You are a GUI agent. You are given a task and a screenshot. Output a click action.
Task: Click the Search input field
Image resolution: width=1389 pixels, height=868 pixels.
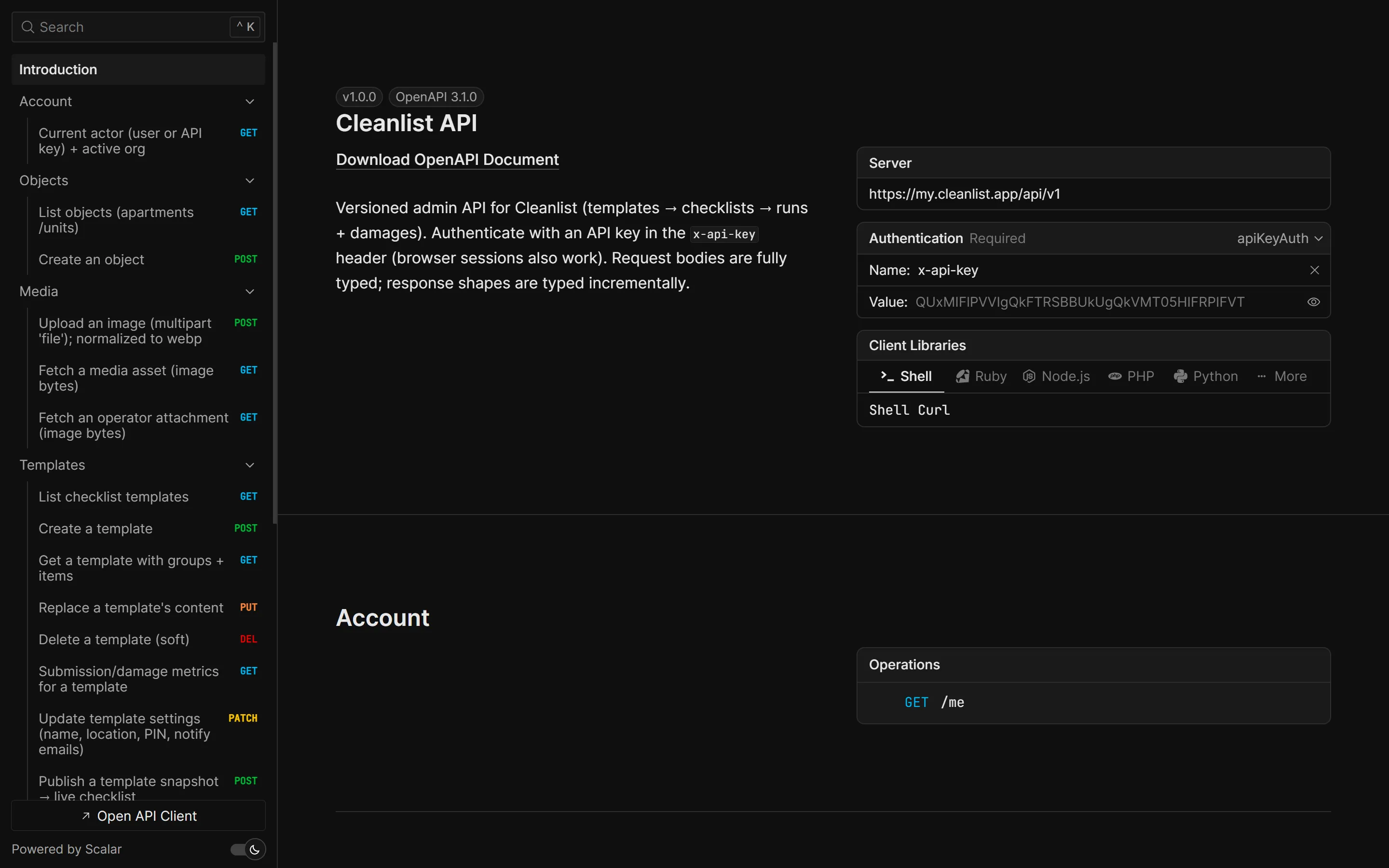138,27
